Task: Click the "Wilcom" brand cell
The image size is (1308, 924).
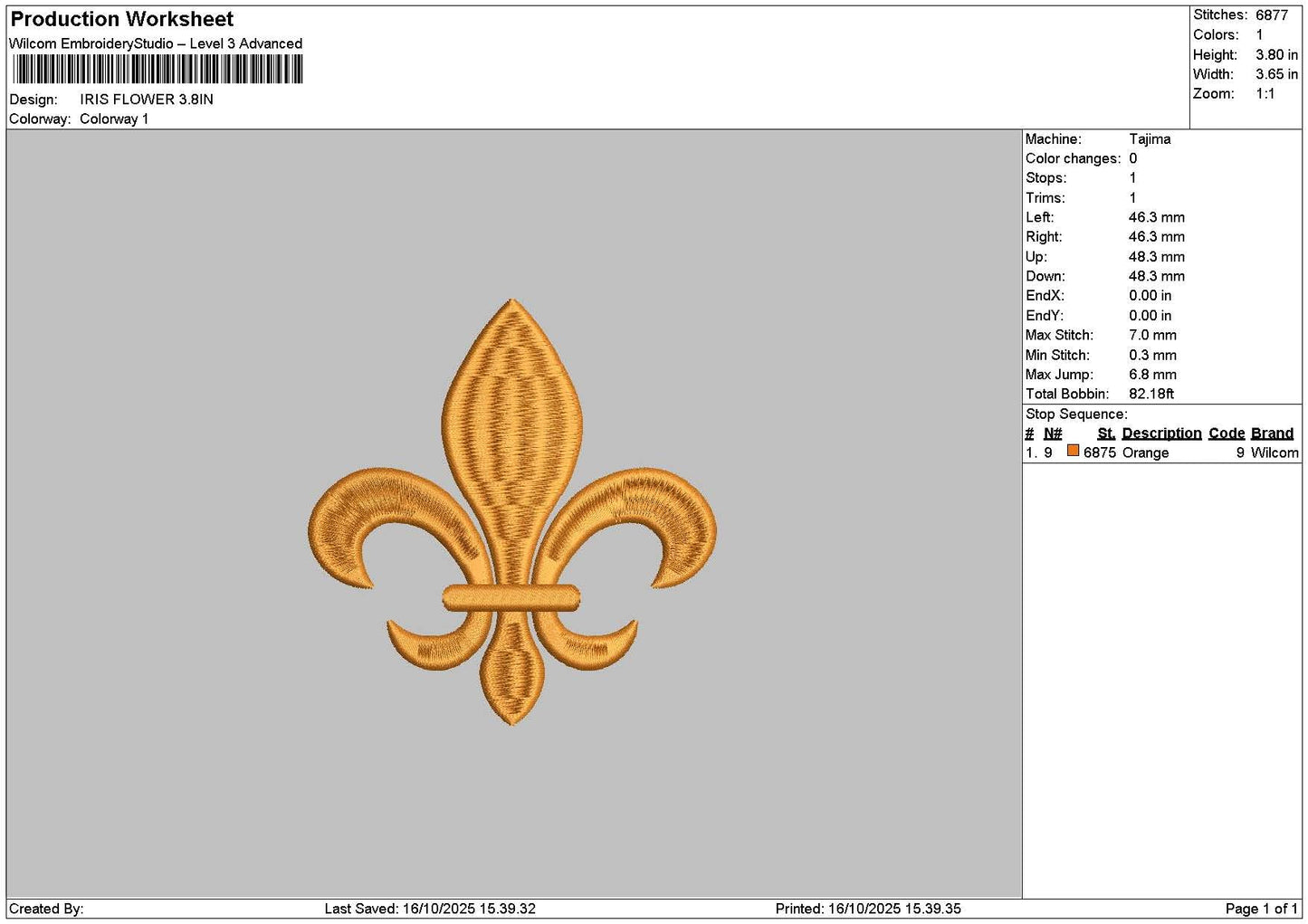Action: (1275, 453)
